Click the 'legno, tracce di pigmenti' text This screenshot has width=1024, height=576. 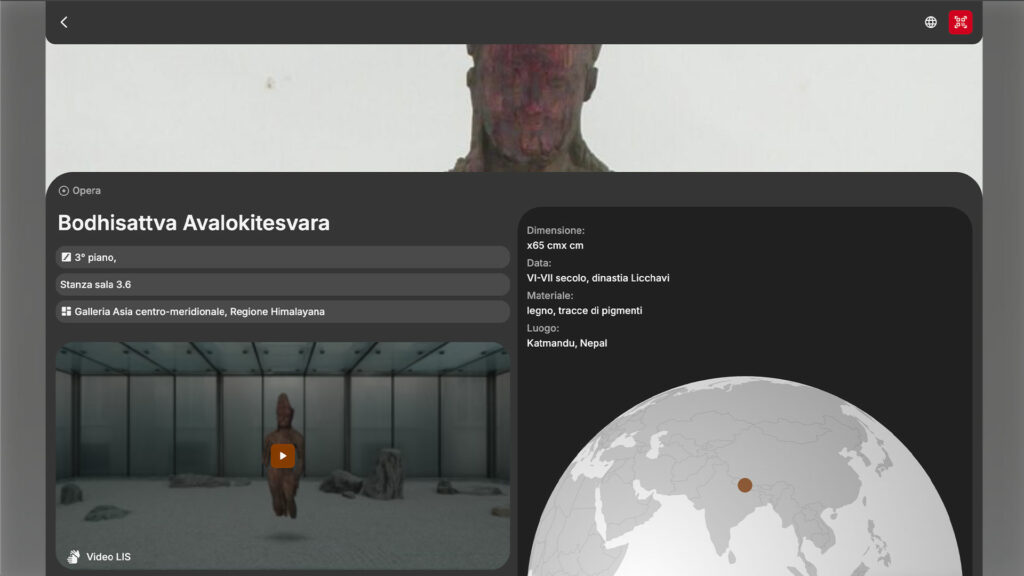(x=584, y=311)
